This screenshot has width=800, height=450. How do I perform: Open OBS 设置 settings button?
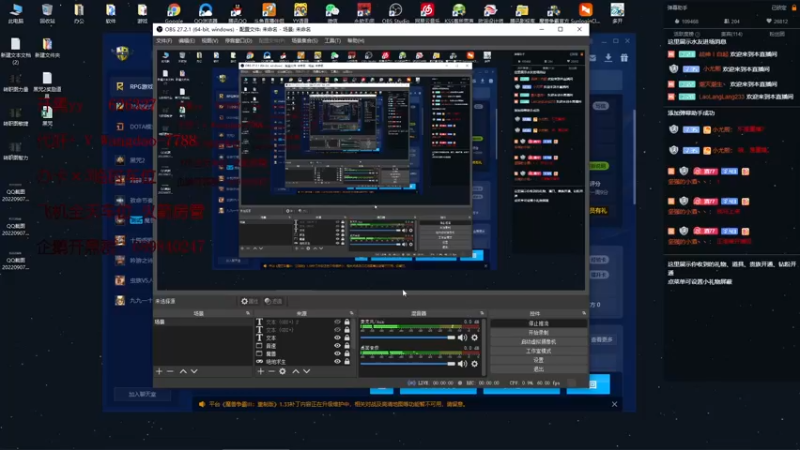point(538,360)
